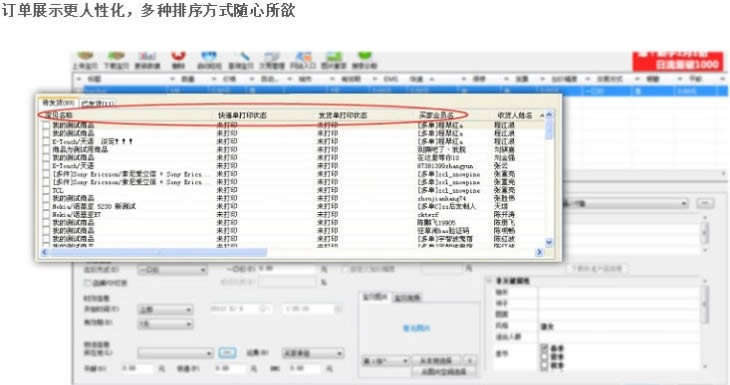The image size is (730, 385).
Task: Click the small button beside the location dropdown
Action: [x=227, y=353]
